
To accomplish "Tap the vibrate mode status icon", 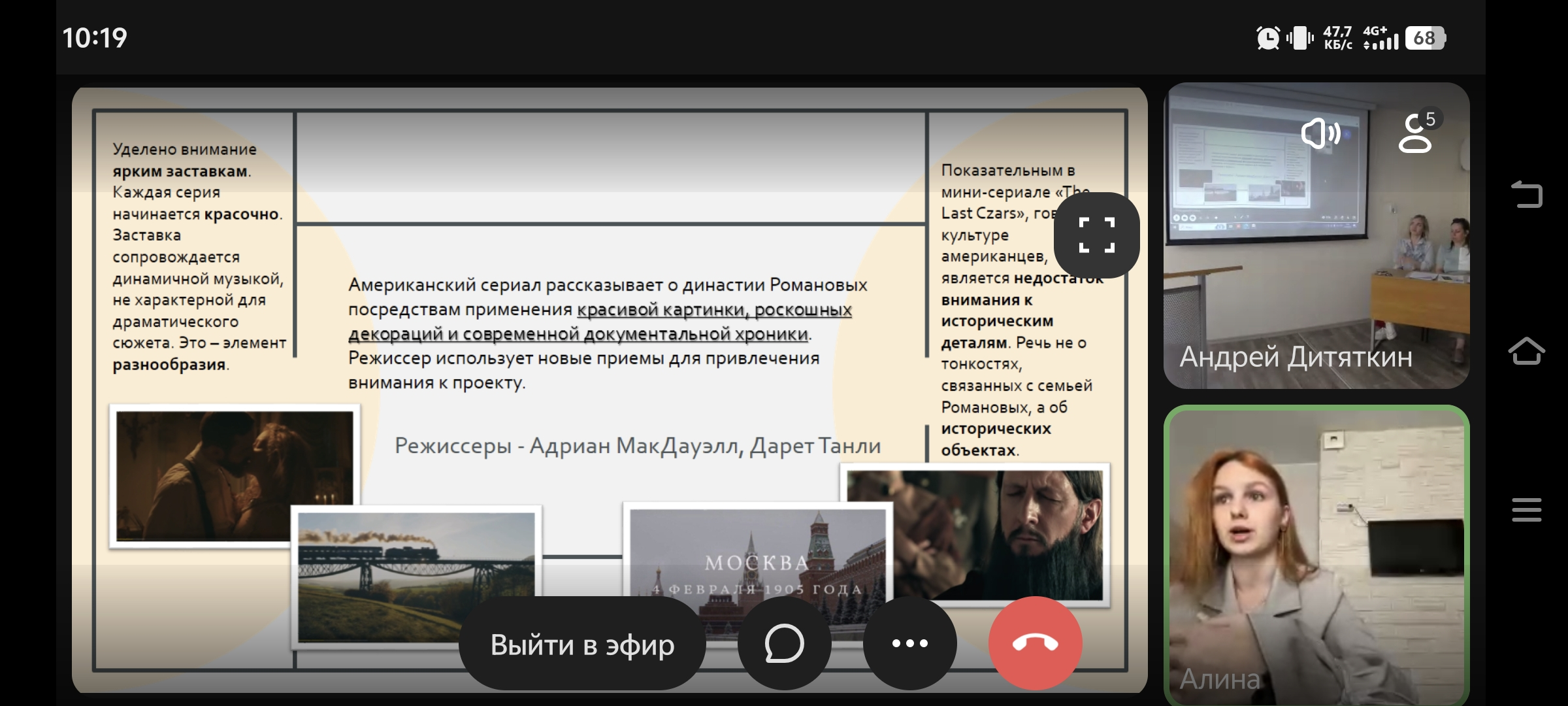I will point(1299,38).
